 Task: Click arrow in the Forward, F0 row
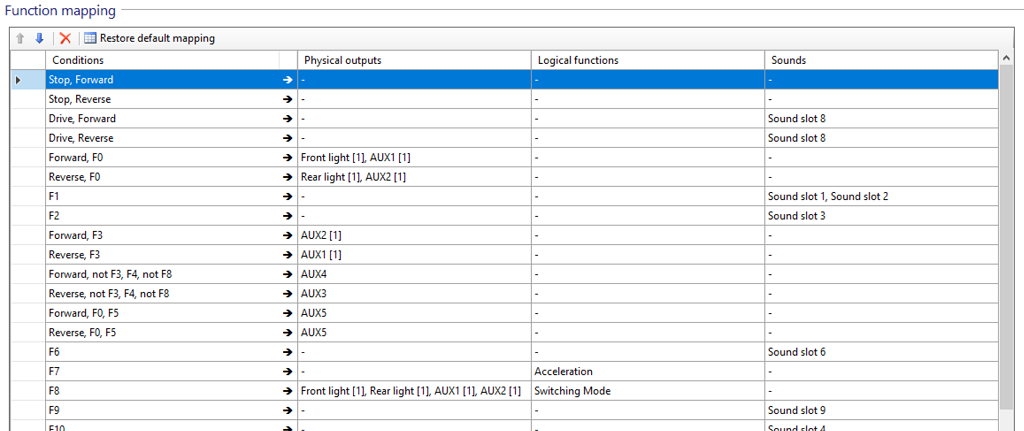click(287, 158)
